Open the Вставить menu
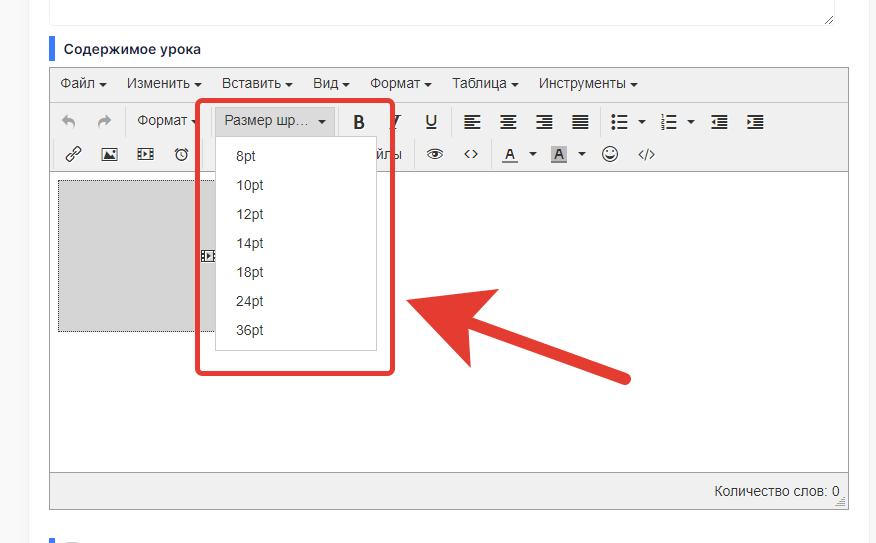876x543 pixels. pos(257,84)
